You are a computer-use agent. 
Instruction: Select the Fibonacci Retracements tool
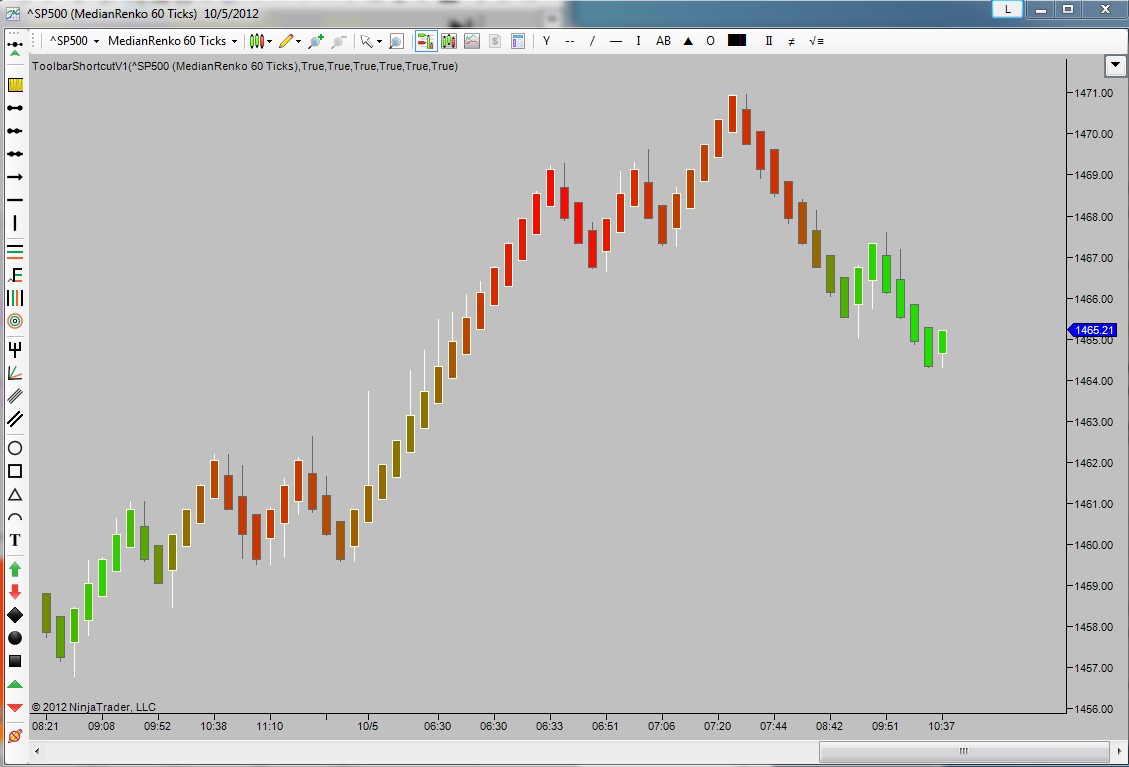15,251
